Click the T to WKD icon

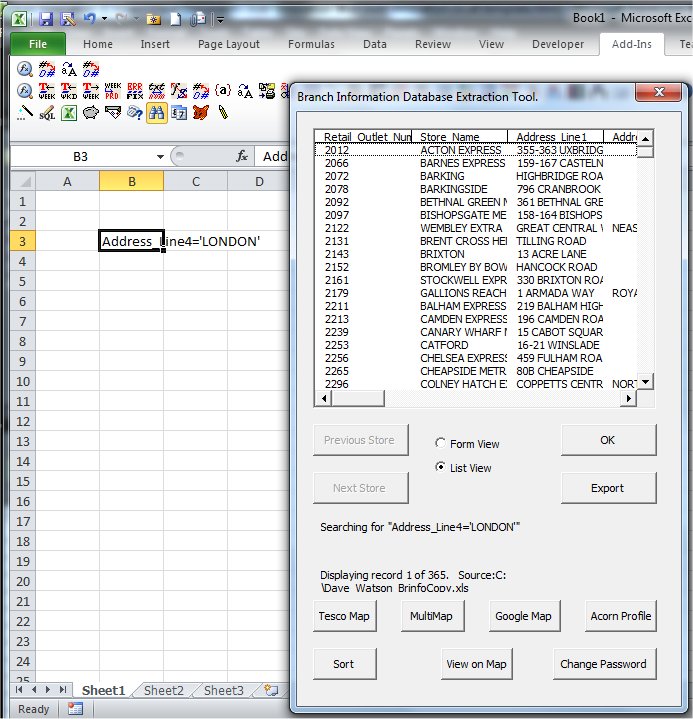(x=69, y=91)
